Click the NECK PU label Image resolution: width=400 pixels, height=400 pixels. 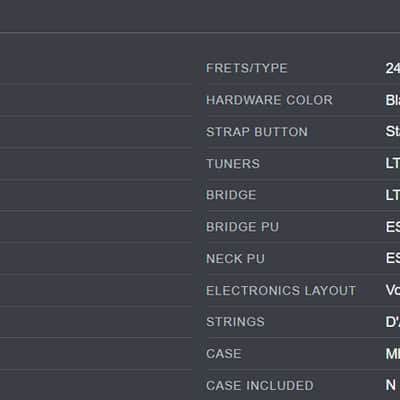tap(235, 259)
